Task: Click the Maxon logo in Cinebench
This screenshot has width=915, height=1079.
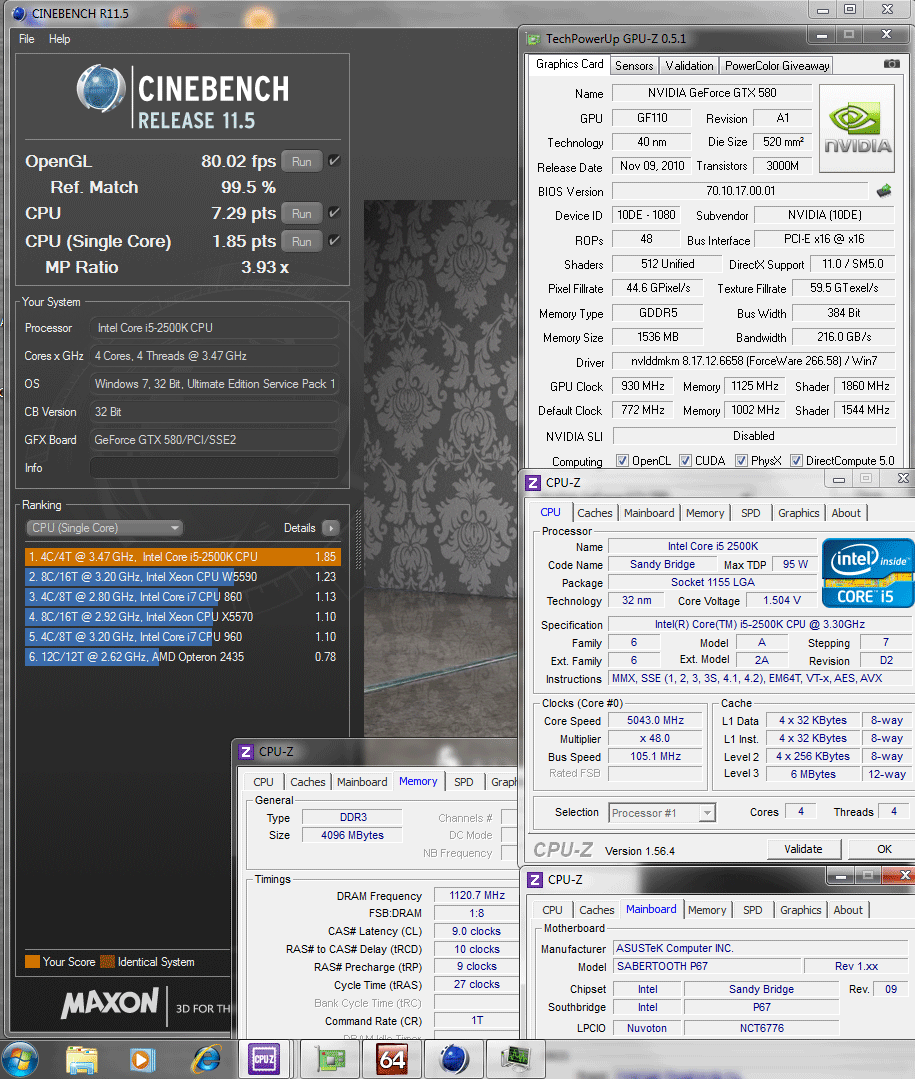Action: (110, 1003)
